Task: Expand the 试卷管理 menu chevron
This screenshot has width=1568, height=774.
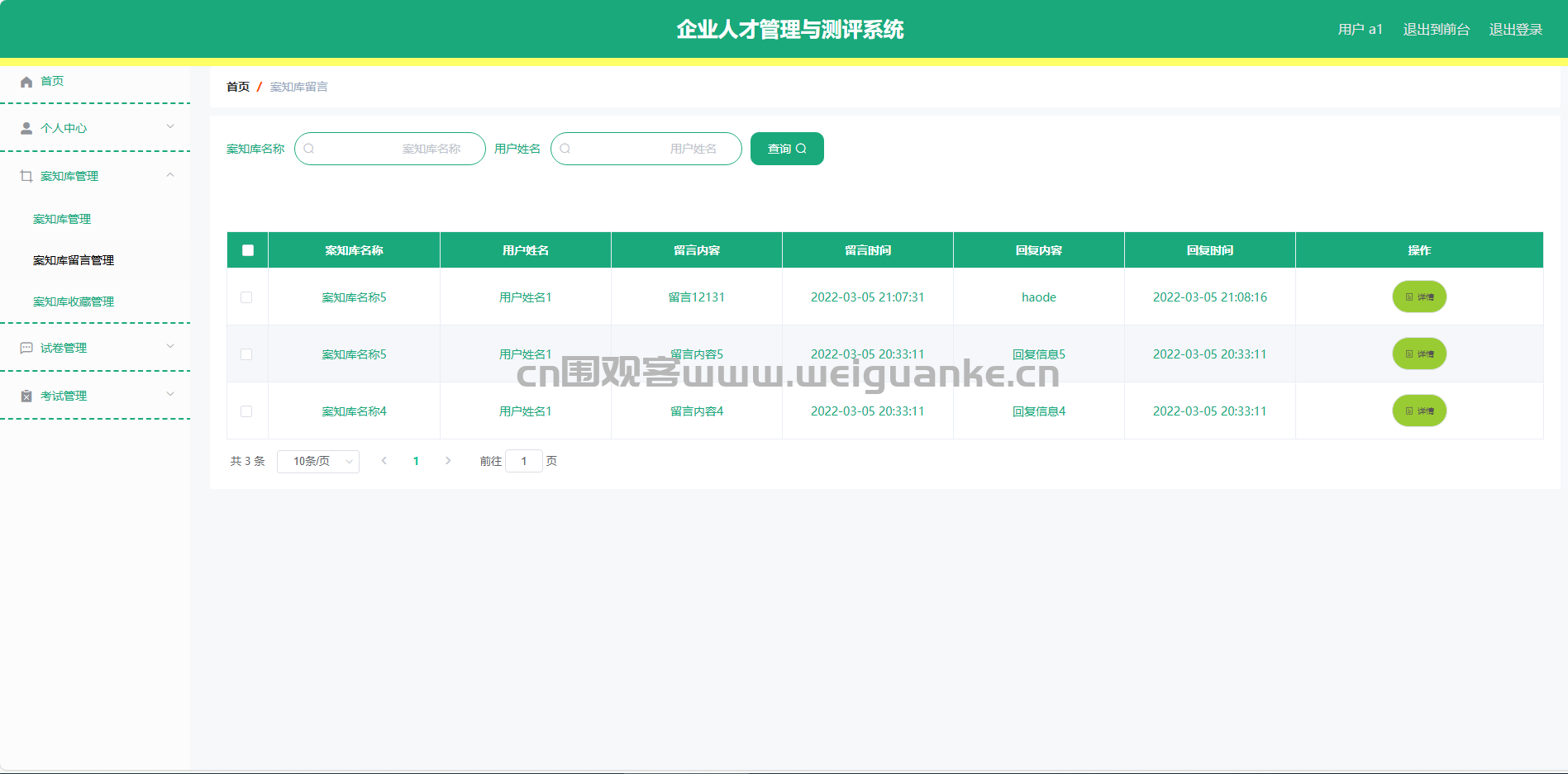Action: 170,346
